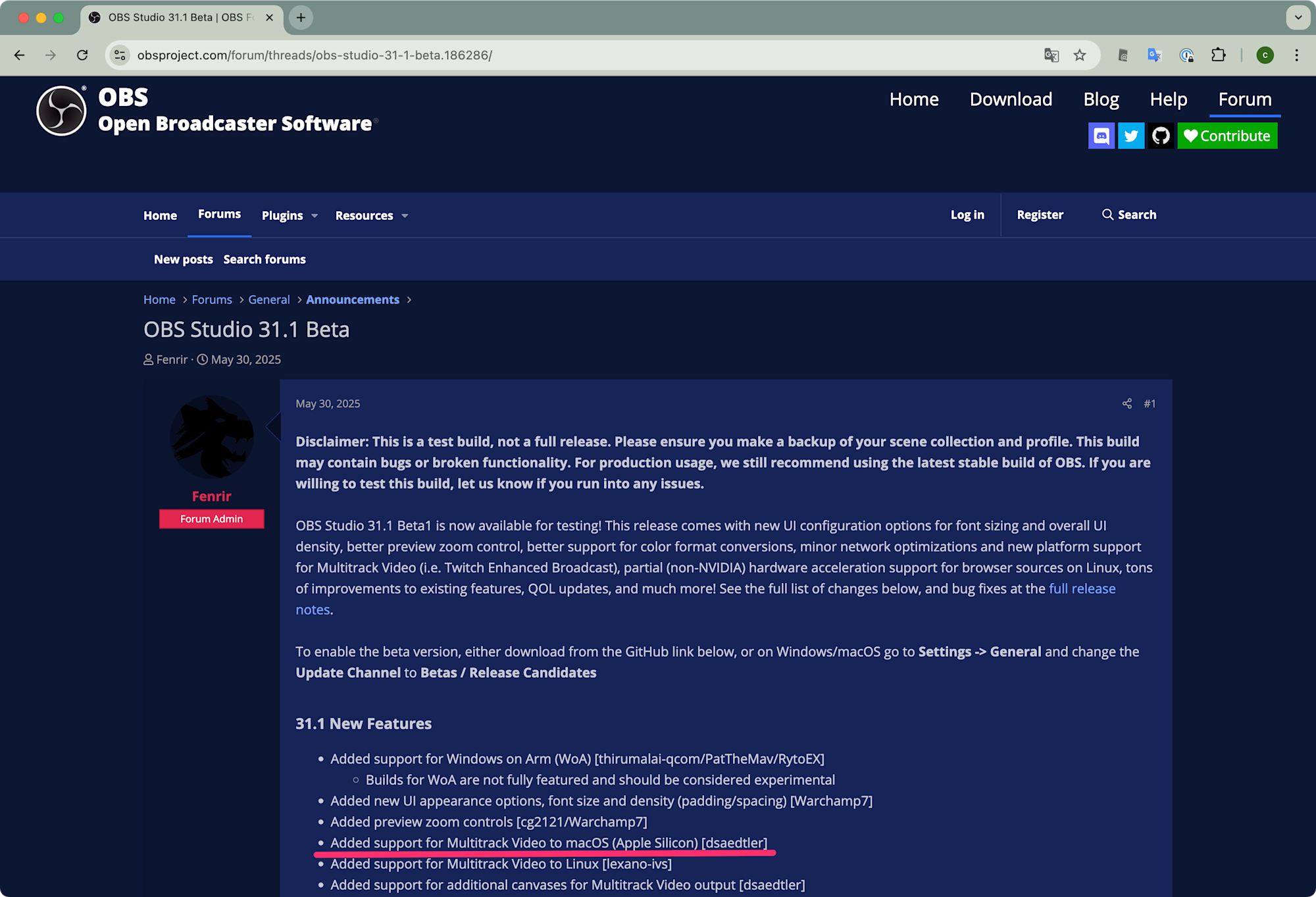
Task: Click Fenrir author link under thread title
Action: click(172, 359)
